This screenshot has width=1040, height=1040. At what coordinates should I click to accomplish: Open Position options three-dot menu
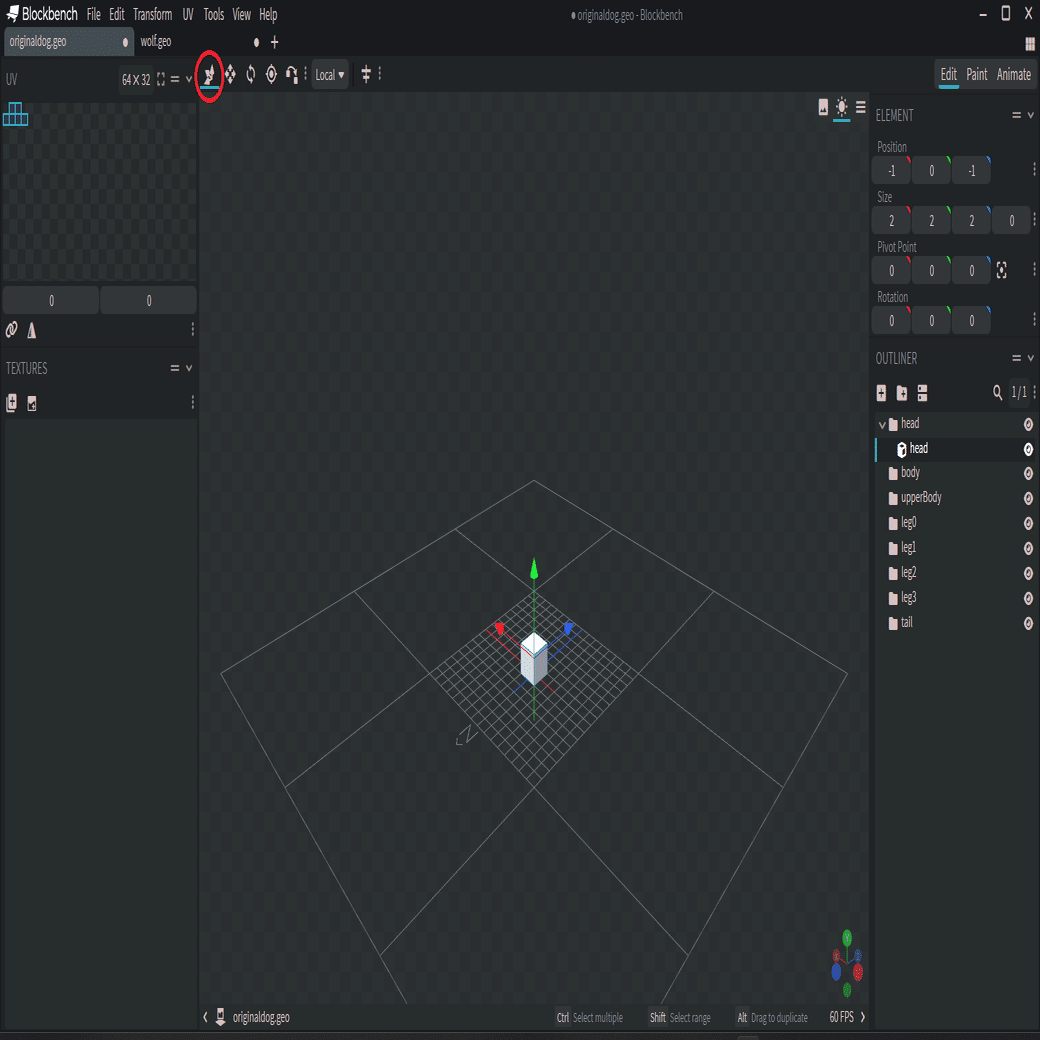pos(1034,170)
